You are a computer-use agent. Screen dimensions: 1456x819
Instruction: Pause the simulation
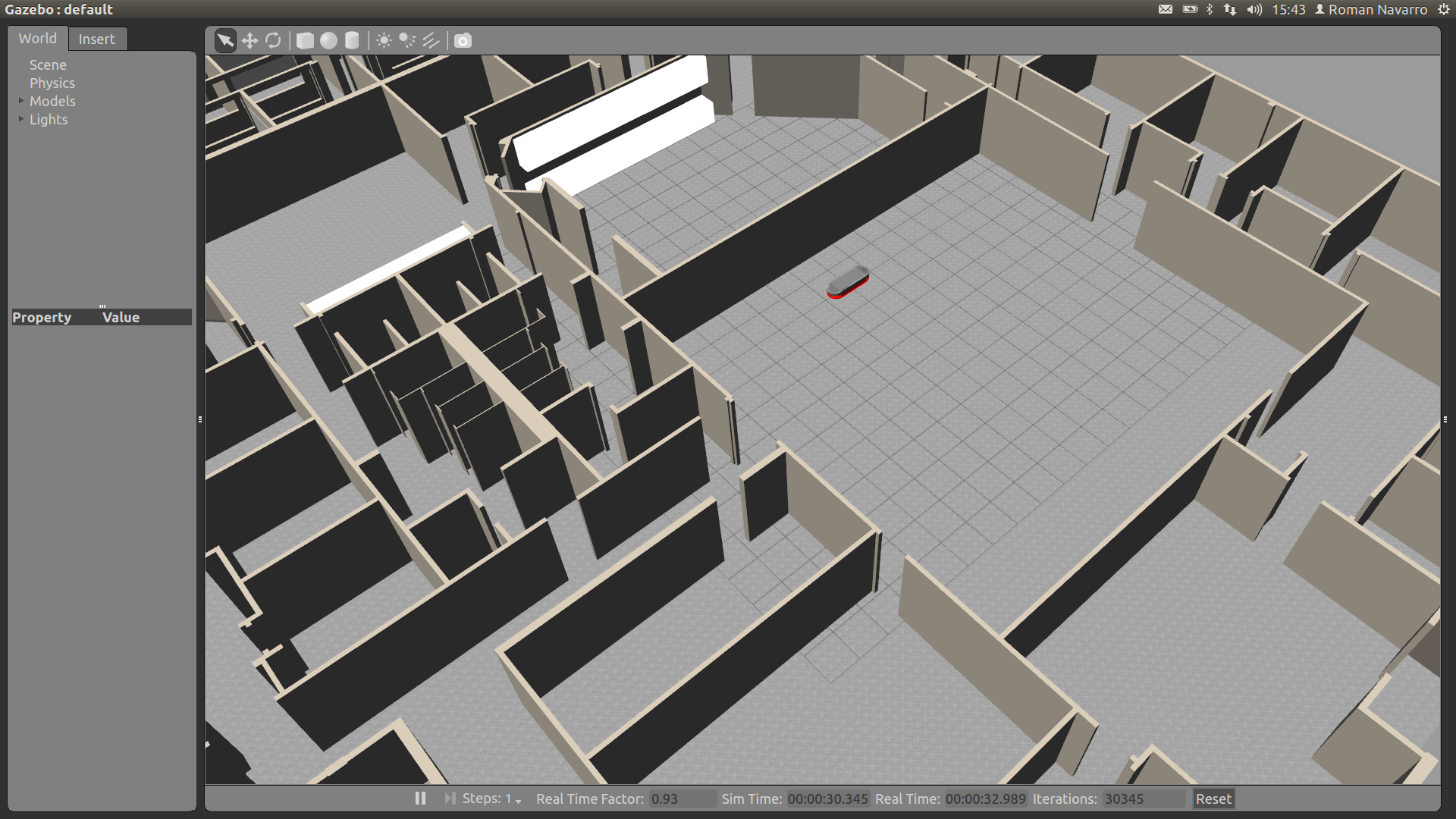pos(420,799)
